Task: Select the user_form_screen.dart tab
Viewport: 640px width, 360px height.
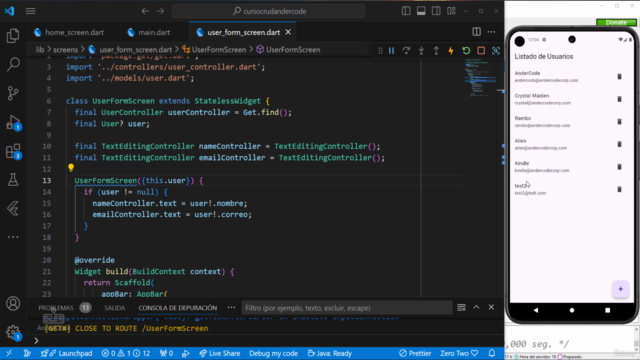Action: click(x=243, y=32)
